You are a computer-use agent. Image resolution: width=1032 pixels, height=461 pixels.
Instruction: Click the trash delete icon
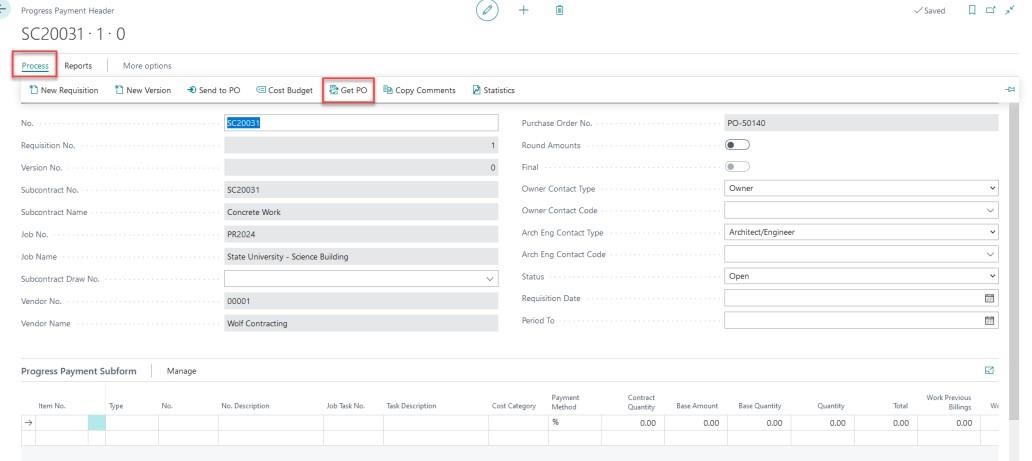pos(559,11)
